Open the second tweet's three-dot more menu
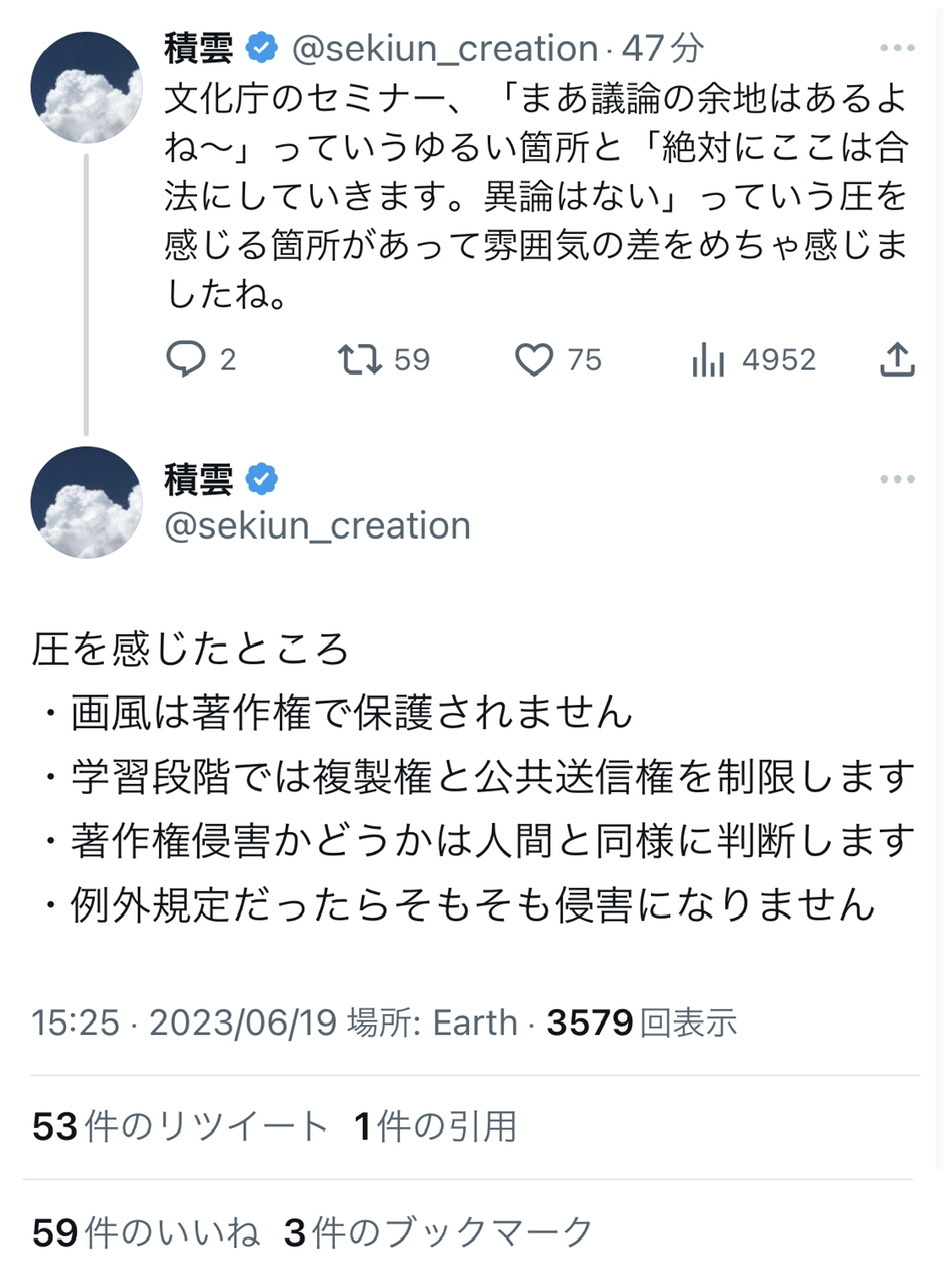The height and width of the screenshot is (1280, 950). (897, 480)
